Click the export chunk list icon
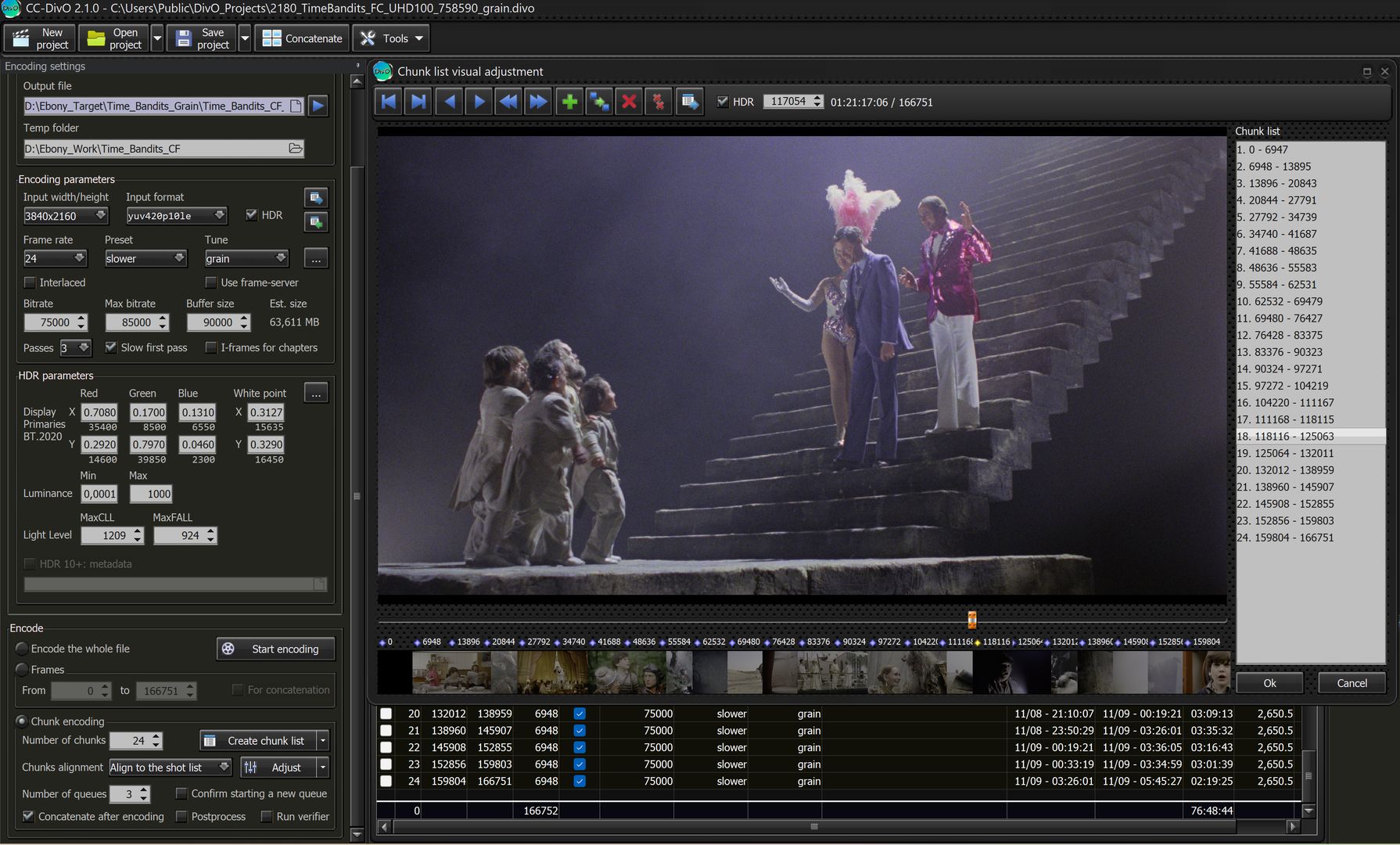 (x=689, y=102)
